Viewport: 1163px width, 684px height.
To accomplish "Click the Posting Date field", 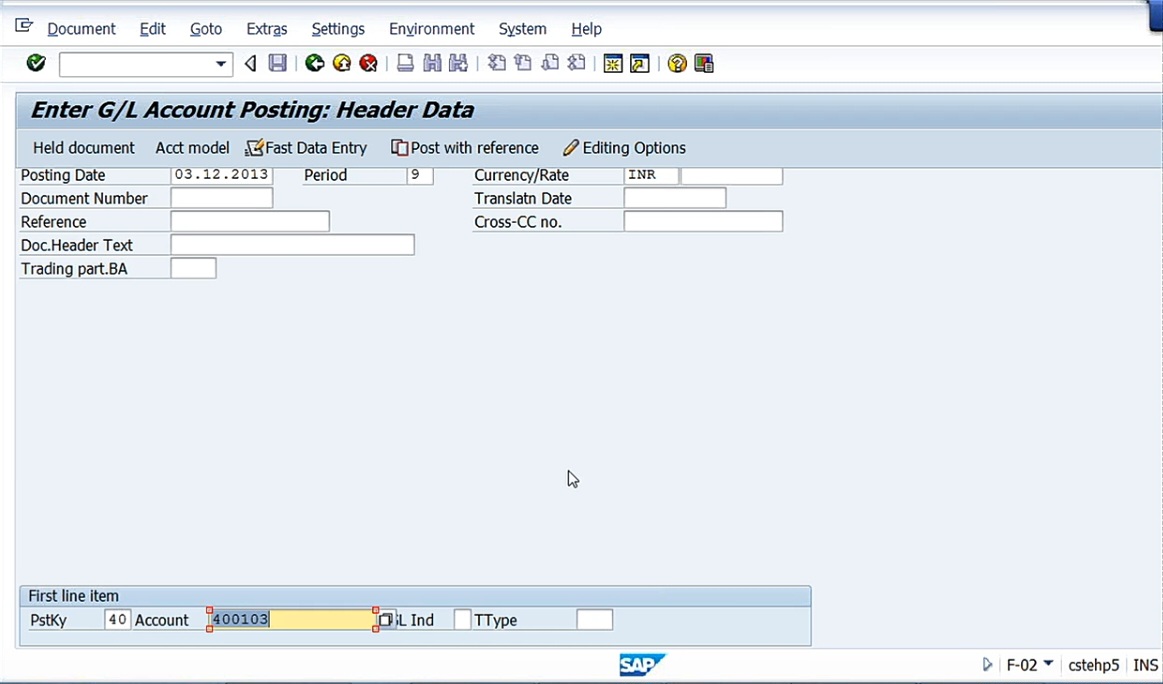I will tap(222, 175).
